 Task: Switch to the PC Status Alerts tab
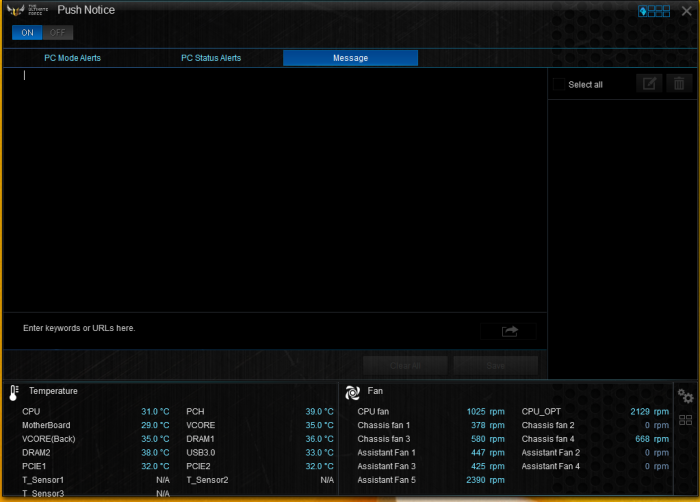(211, 58)
